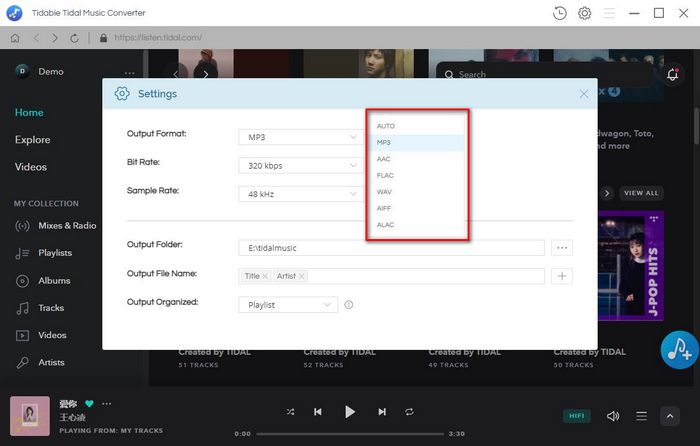Toggle repeat mode

point(409,412)
